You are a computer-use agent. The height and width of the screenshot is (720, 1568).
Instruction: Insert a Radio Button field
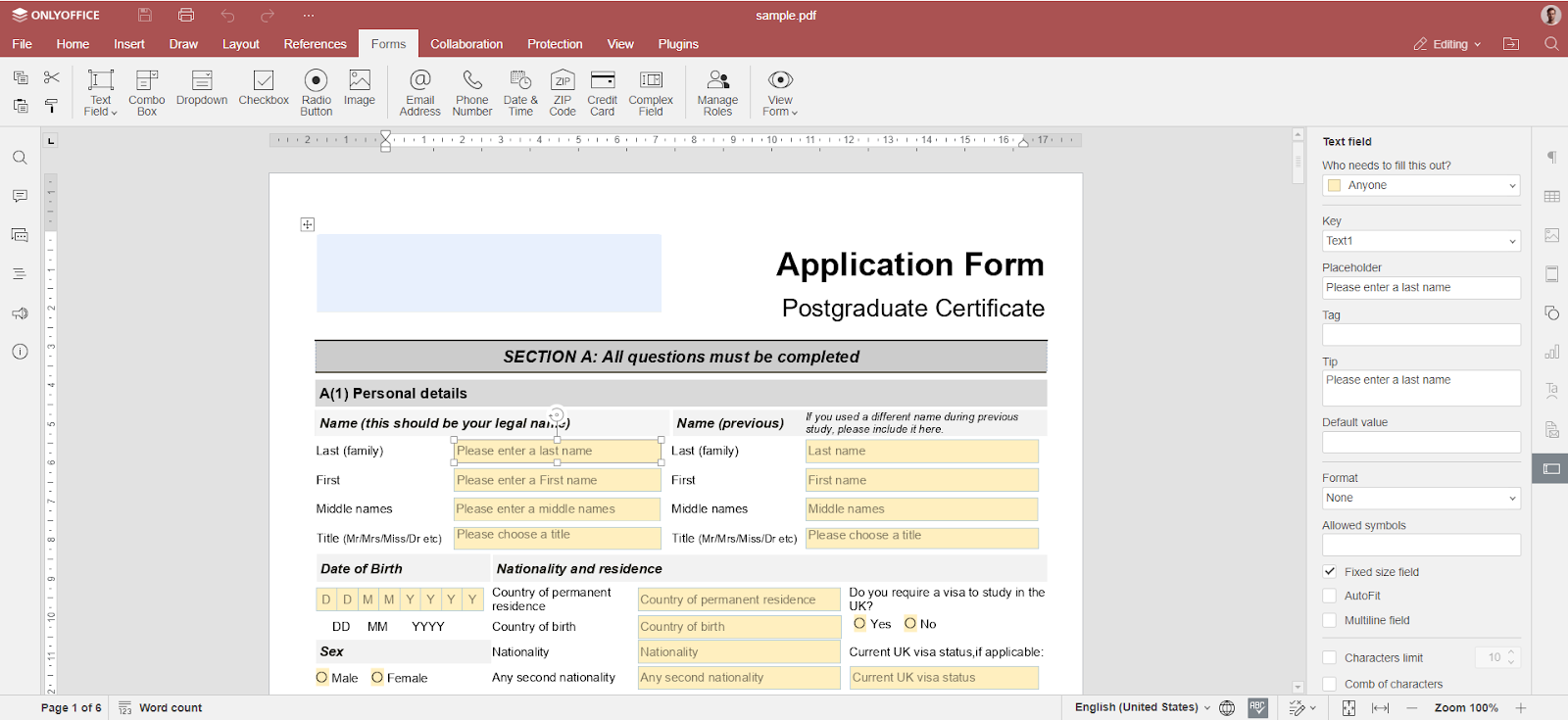click(316, 92)
